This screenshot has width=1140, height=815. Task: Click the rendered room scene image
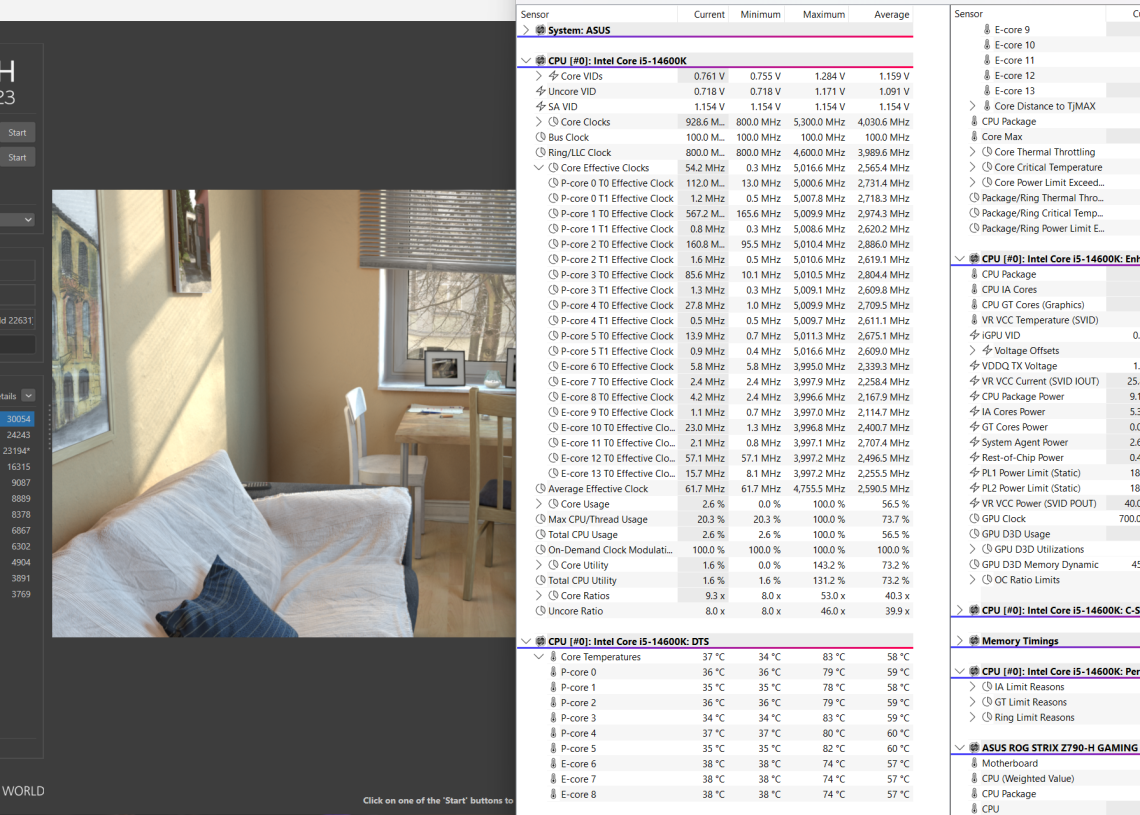284,414
